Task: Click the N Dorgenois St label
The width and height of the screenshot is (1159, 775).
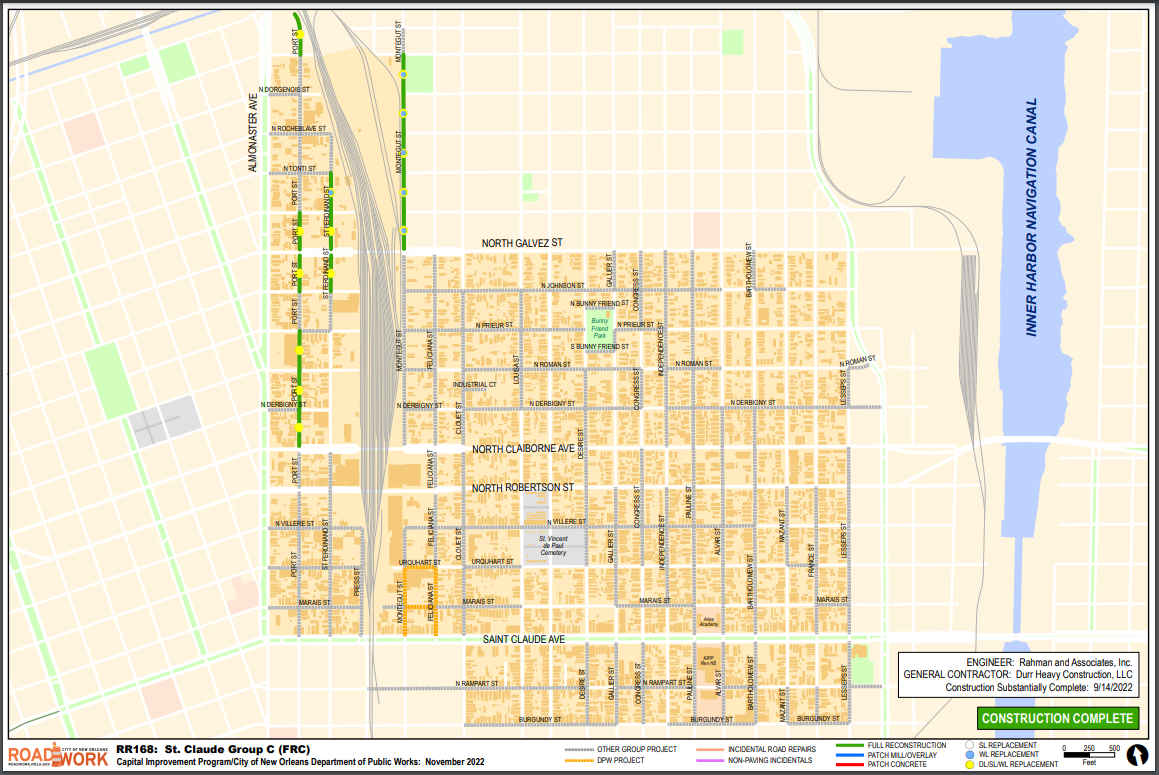Action: (284, 89)
